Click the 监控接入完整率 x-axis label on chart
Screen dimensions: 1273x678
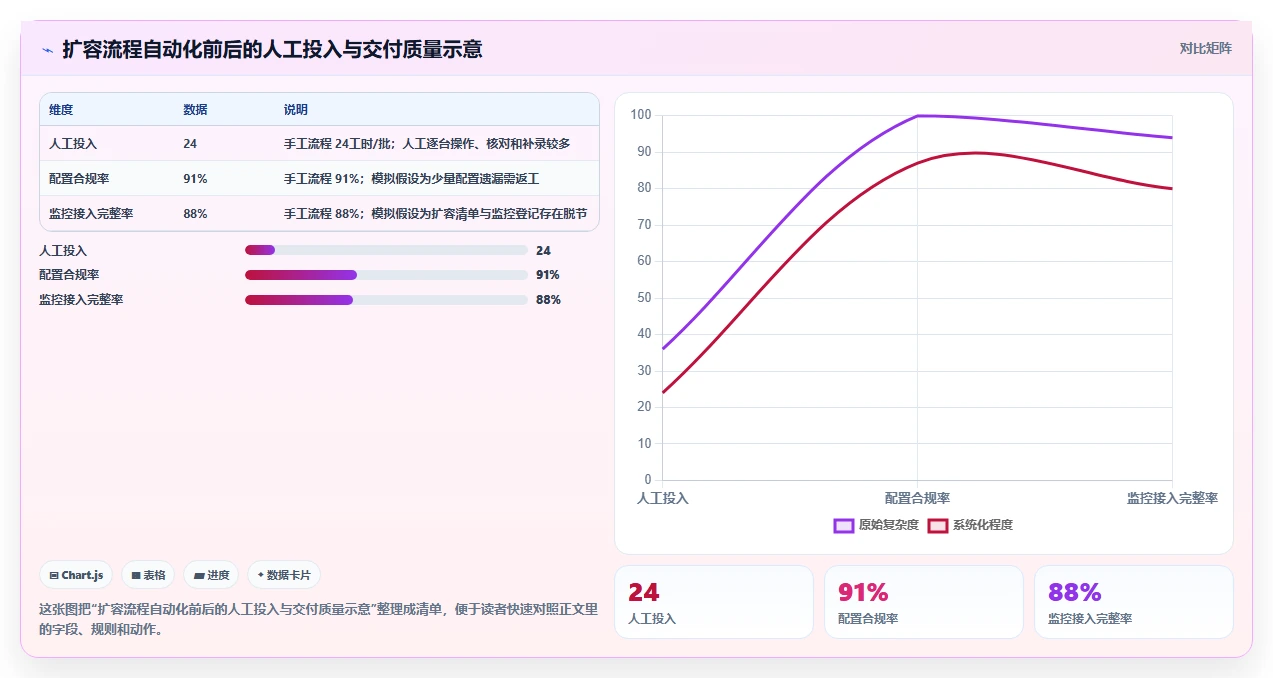tap(1172, 498)
